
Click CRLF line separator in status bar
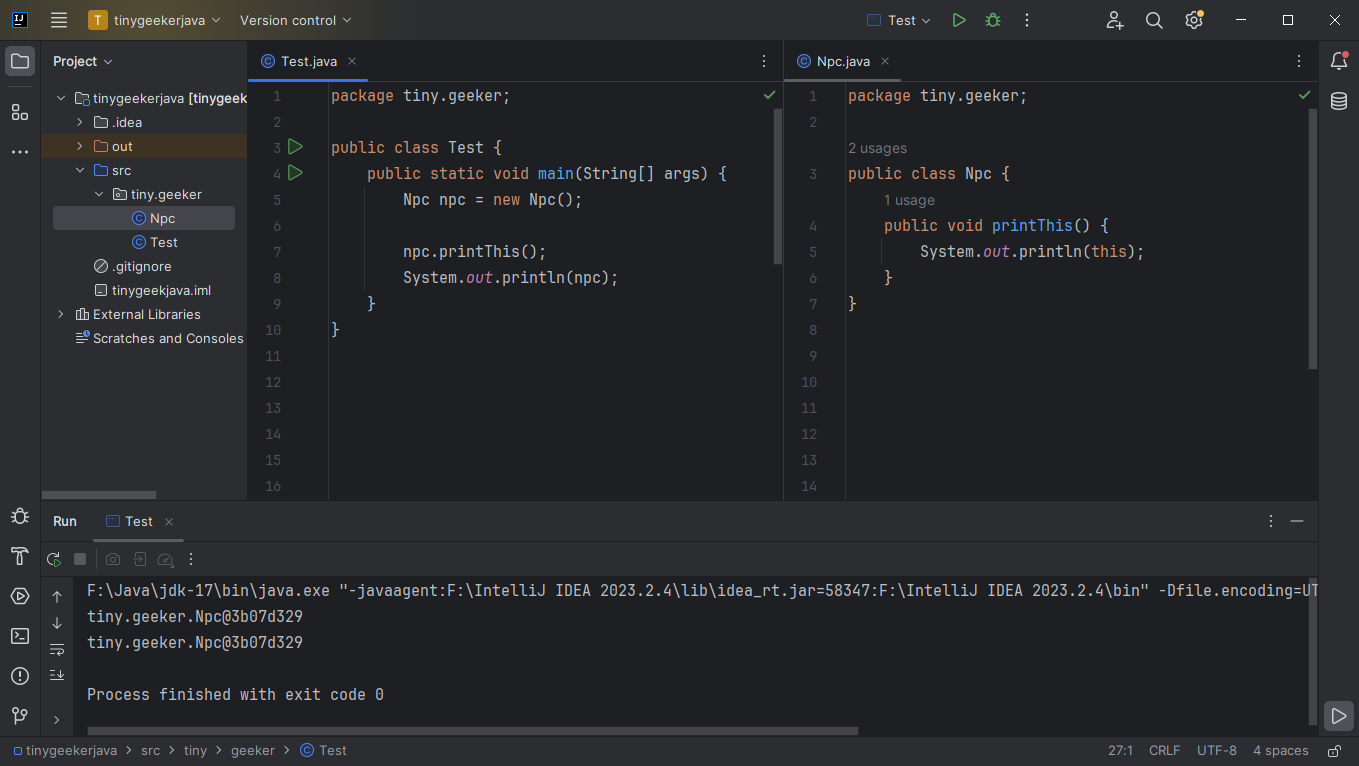coord(1165,750)
